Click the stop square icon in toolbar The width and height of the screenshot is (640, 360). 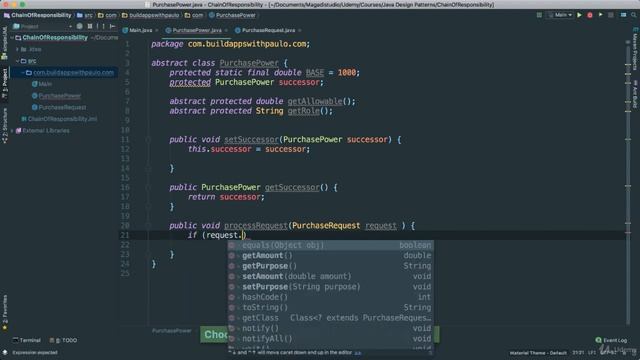point(611,15)
